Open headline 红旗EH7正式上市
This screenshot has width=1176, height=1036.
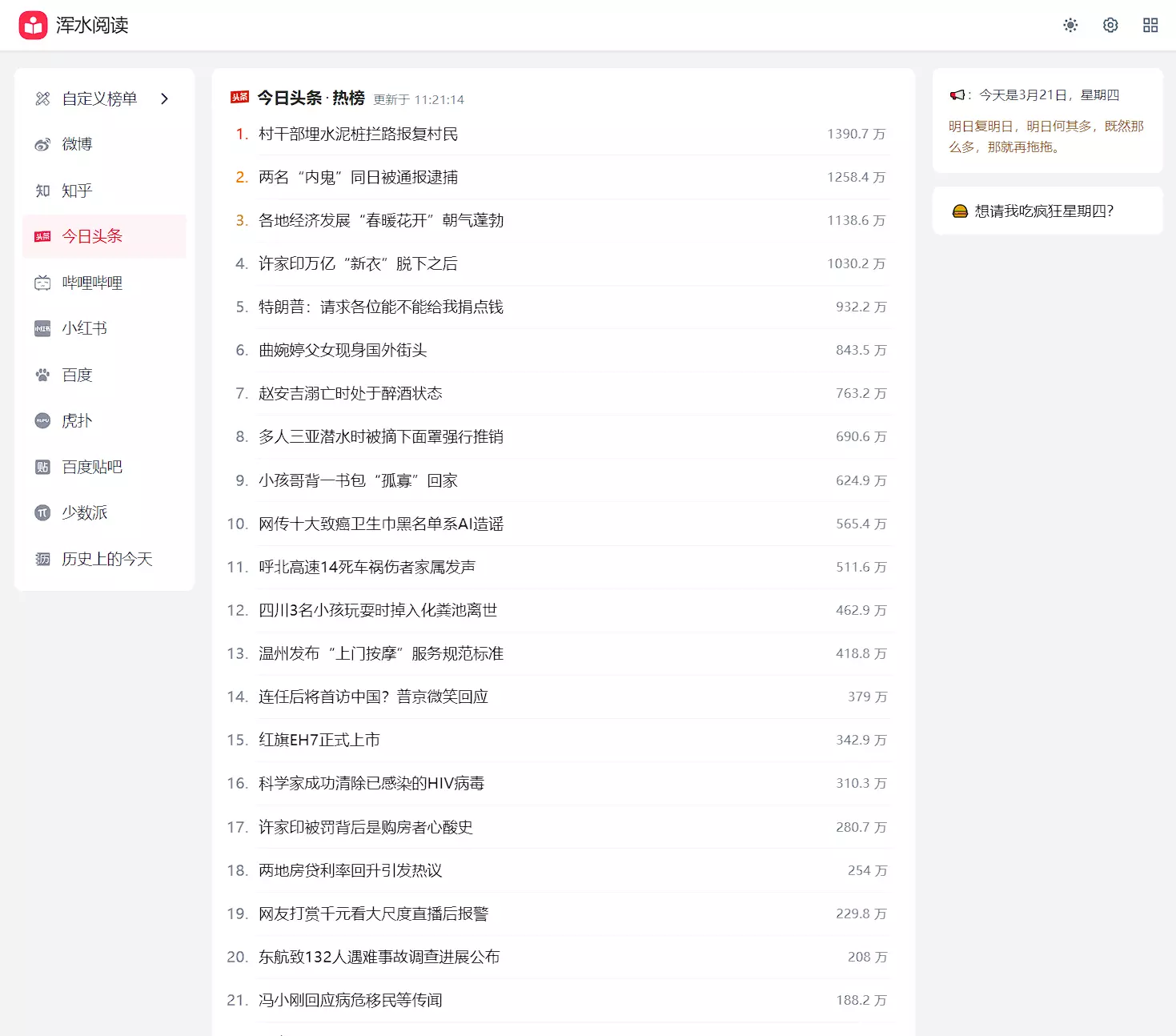click(319, 740)
